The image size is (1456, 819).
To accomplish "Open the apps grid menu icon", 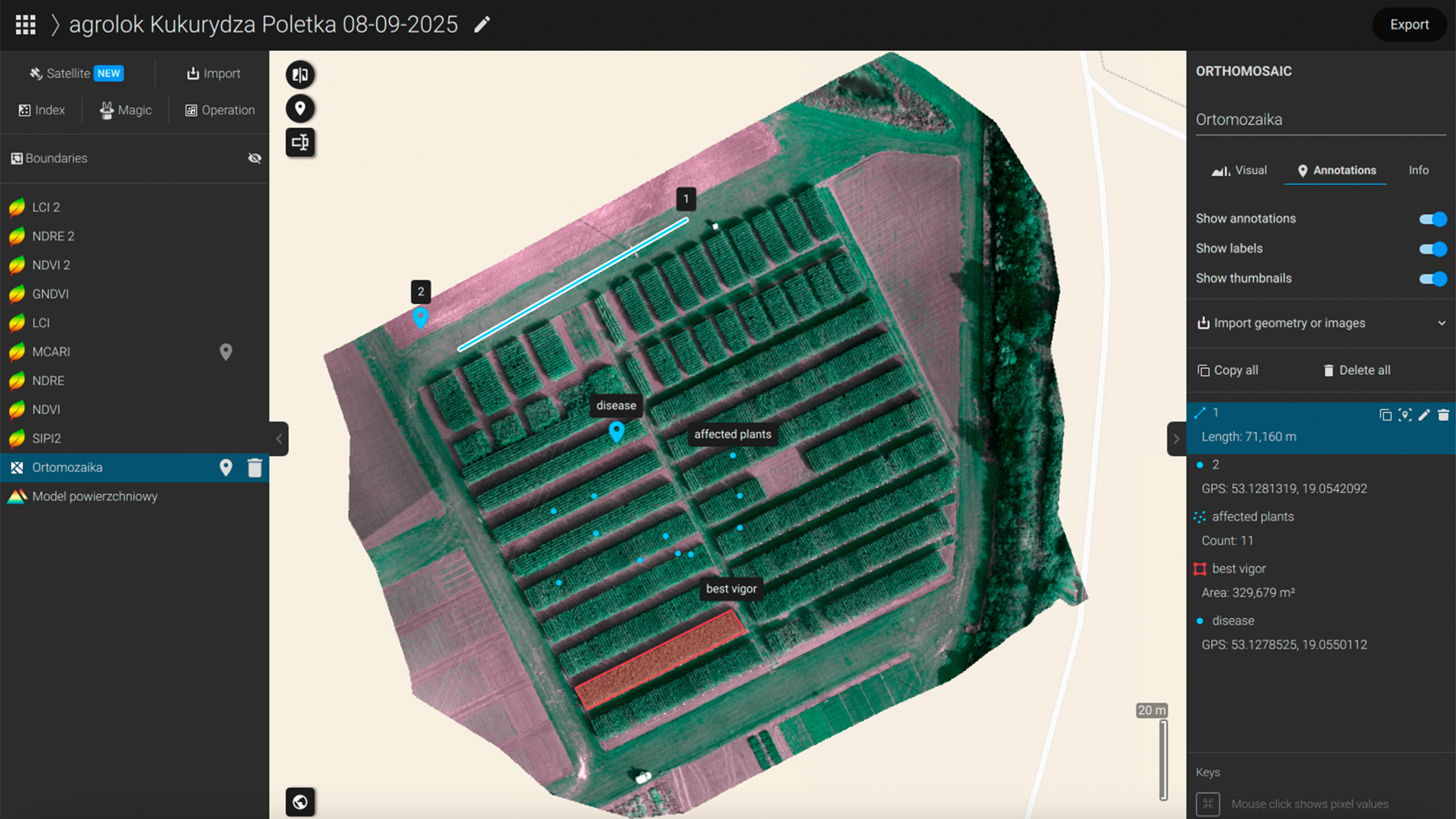I will [26, 24].
